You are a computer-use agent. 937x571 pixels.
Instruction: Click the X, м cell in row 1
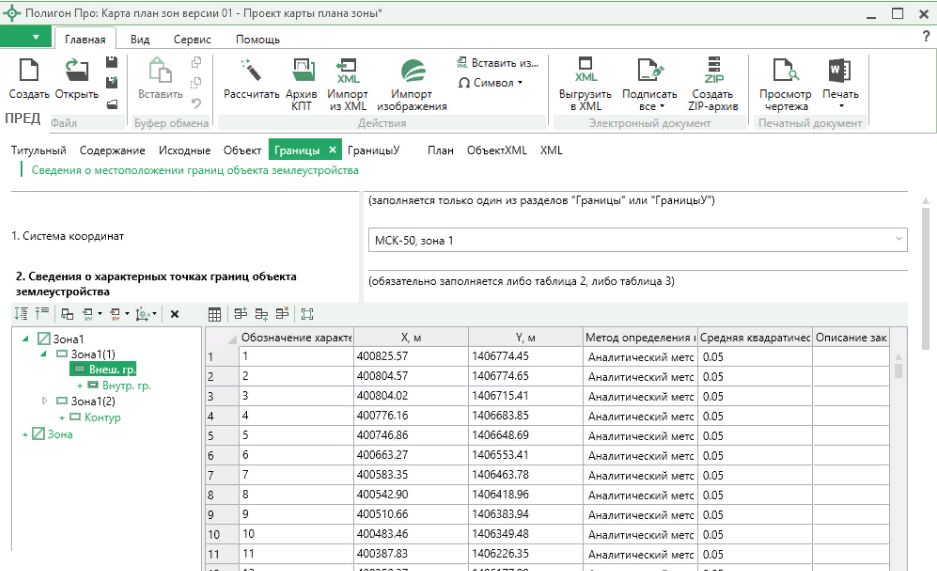(409, 356)
